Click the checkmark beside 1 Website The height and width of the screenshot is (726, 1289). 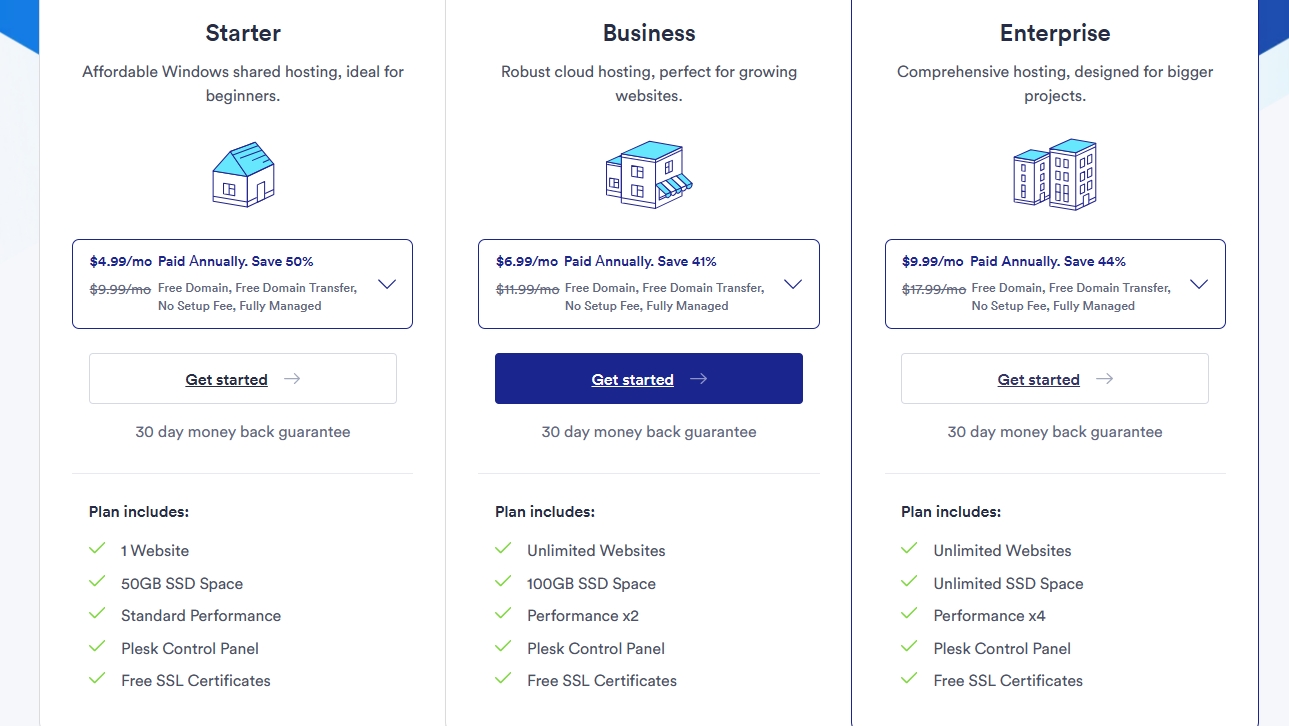97,549
